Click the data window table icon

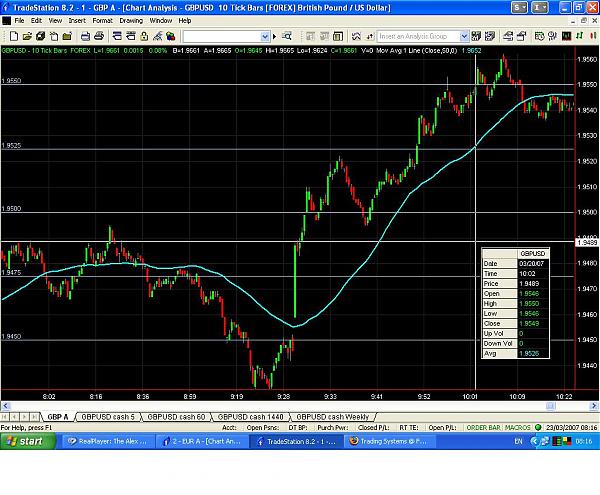(338, 36)
